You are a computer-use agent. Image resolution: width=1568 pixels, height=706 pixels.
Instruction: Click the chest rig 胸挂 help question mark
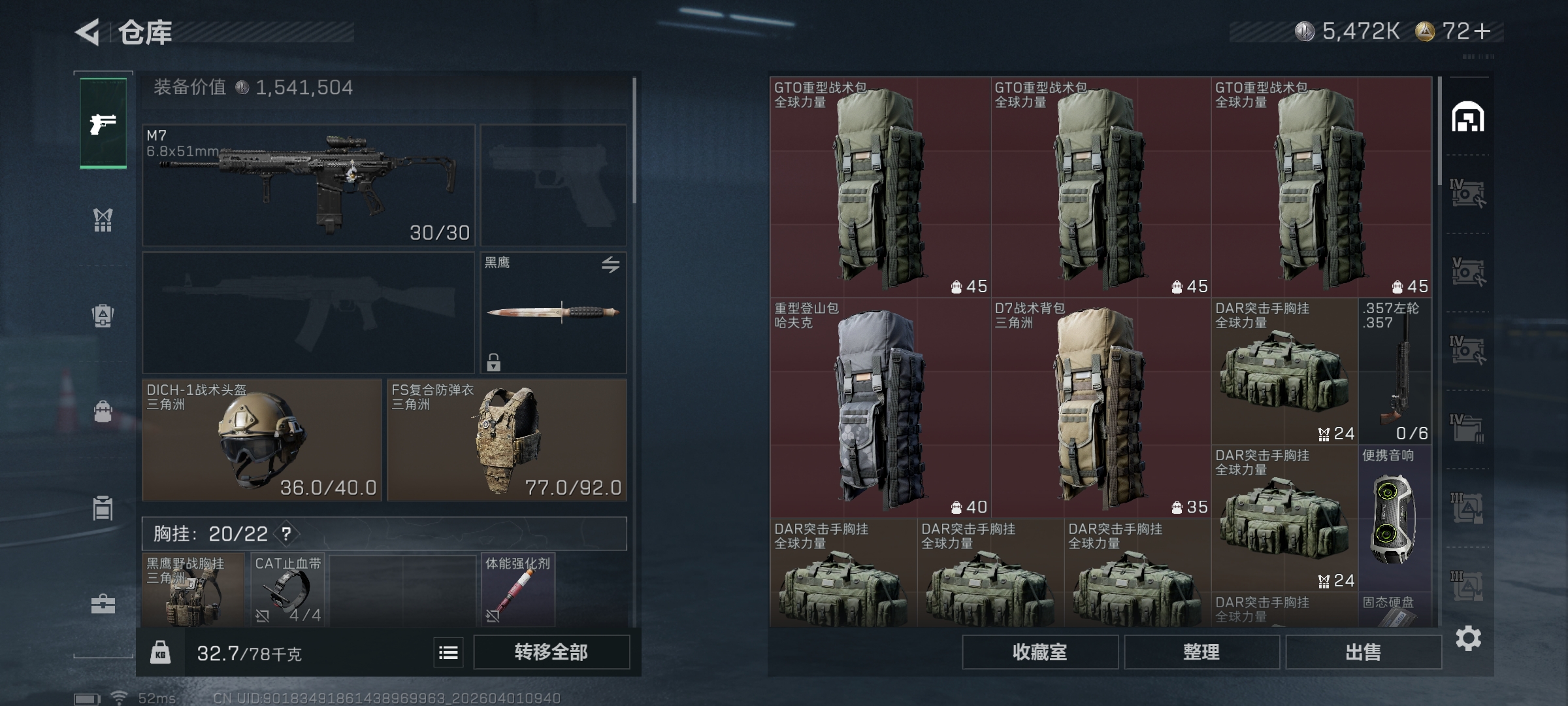coord(286,534)
